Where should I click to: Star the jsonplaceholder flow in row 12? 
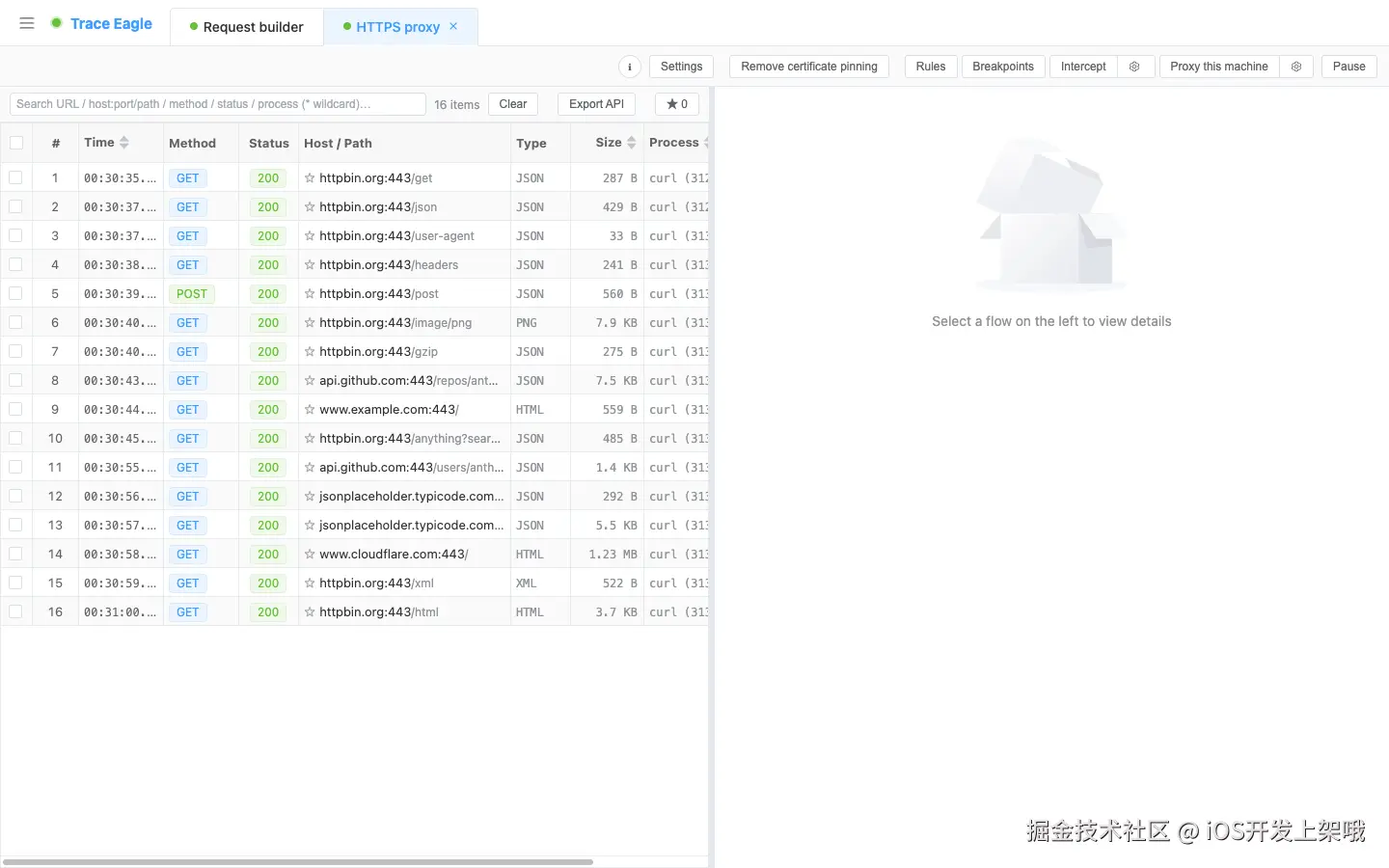pos(310,496)
